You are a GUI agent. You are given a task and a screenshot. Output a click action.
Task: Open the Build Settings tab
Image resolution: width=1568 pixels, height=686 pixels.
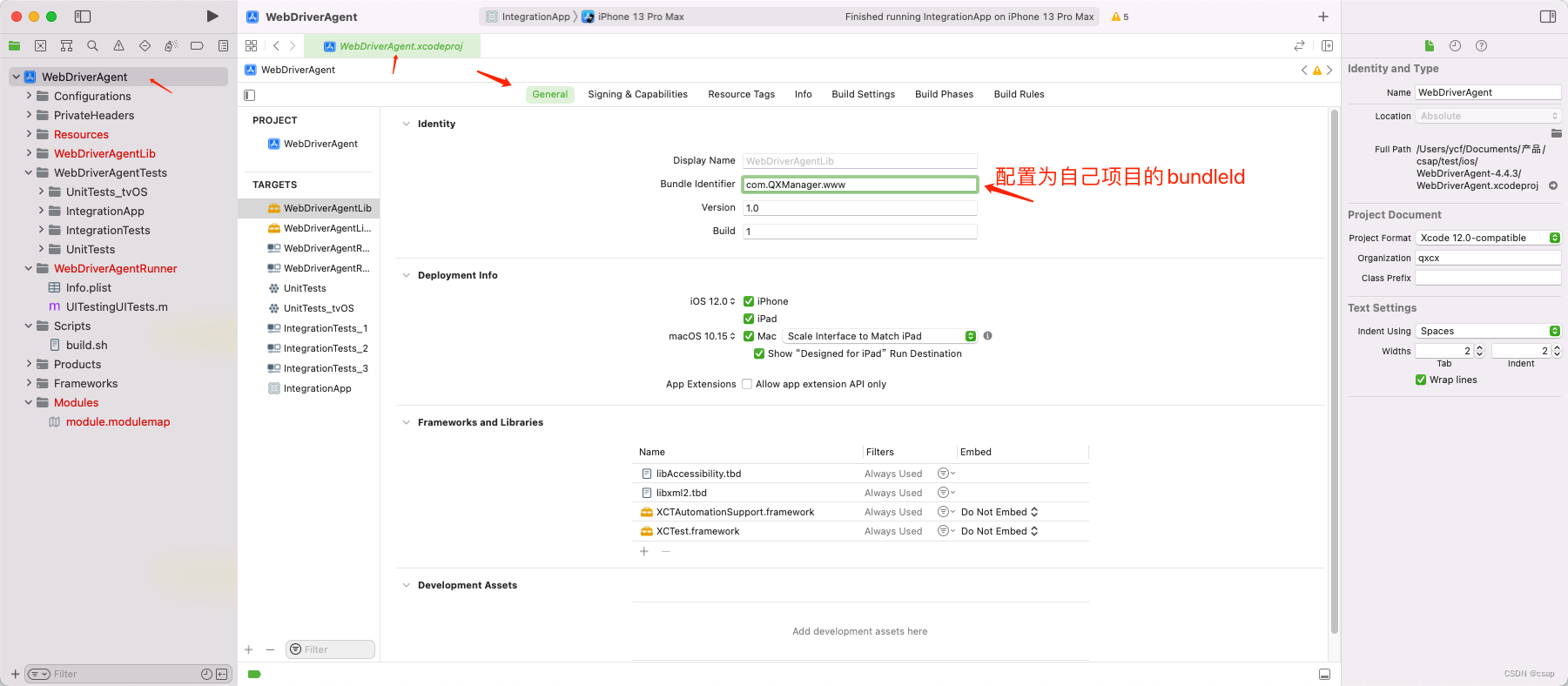(x=863, y=94)
